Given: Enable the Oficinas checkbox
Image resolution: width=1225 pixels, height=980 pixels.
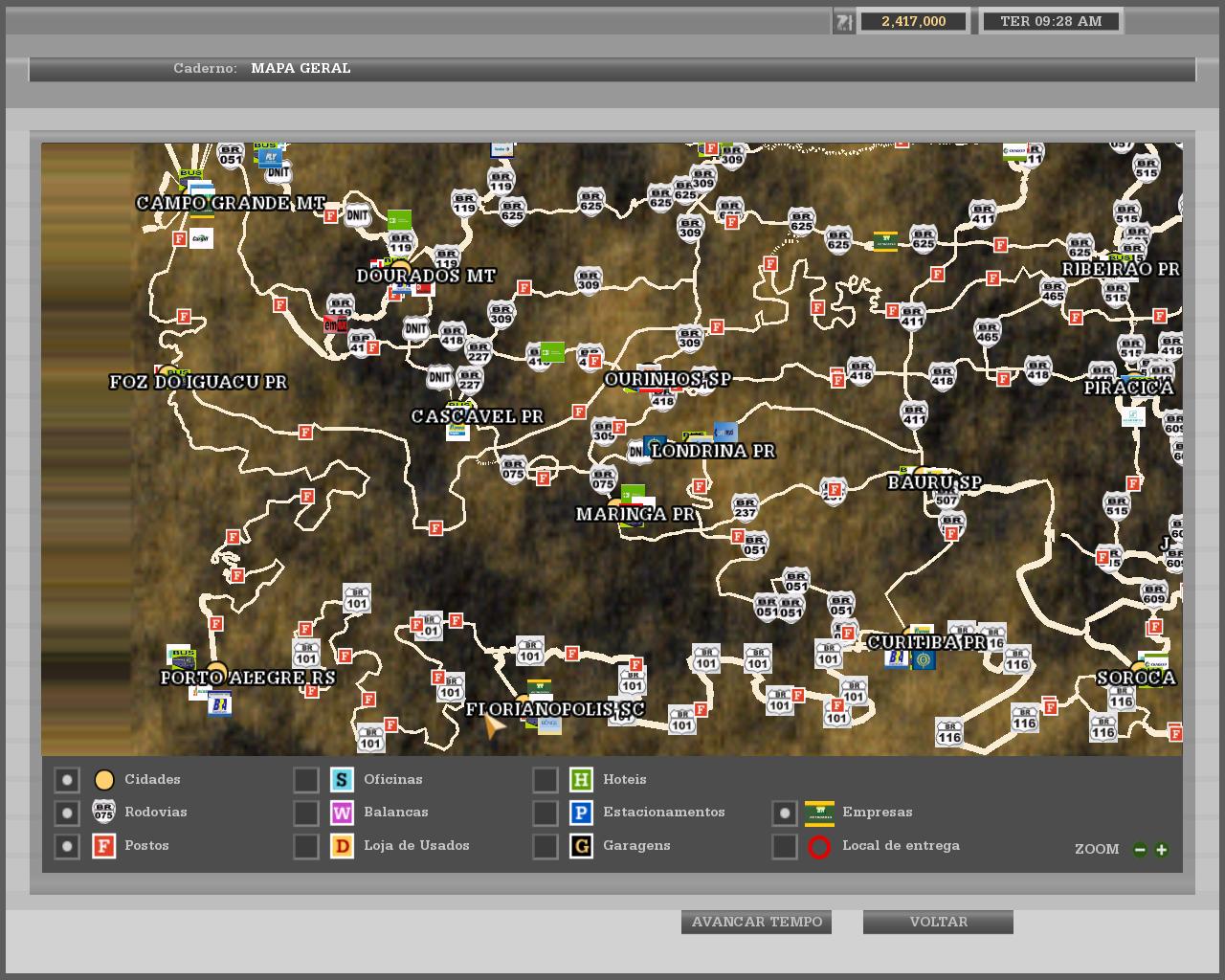Looking at the screenshot, I should [x=306, y=780].
